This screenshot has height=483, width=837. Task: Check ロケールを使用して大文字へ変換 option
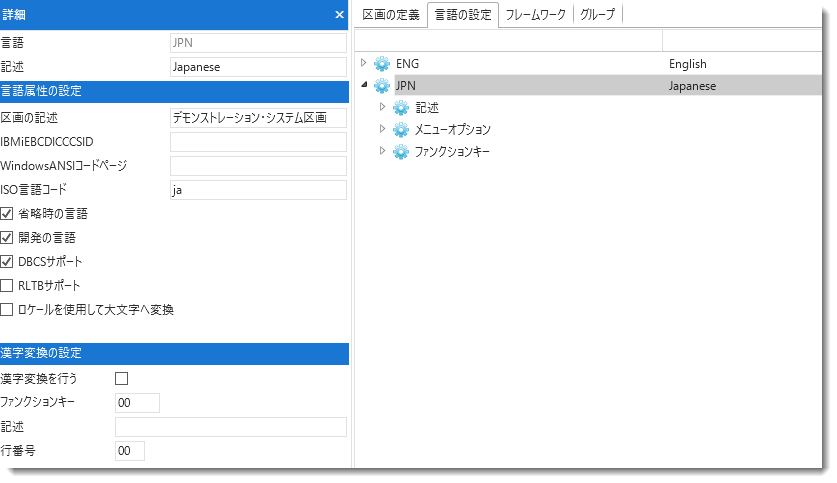pos(8,310)
